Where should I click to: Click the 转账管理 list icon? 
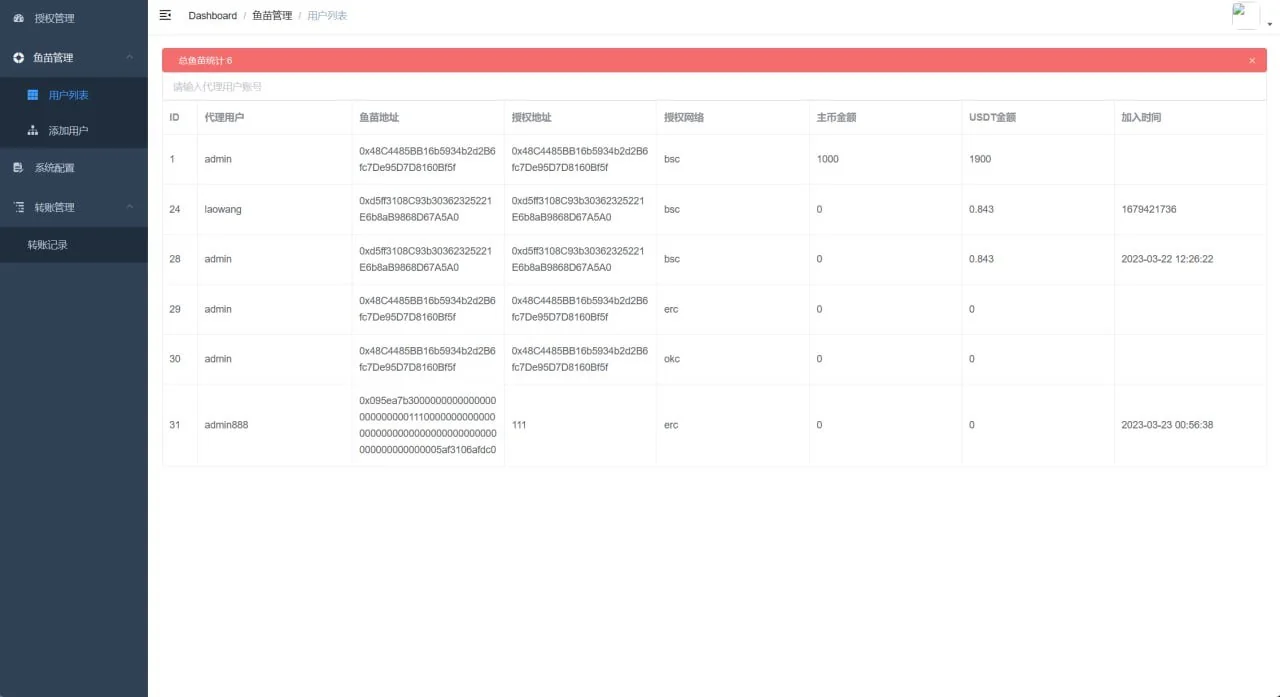[x=18, y=207]
